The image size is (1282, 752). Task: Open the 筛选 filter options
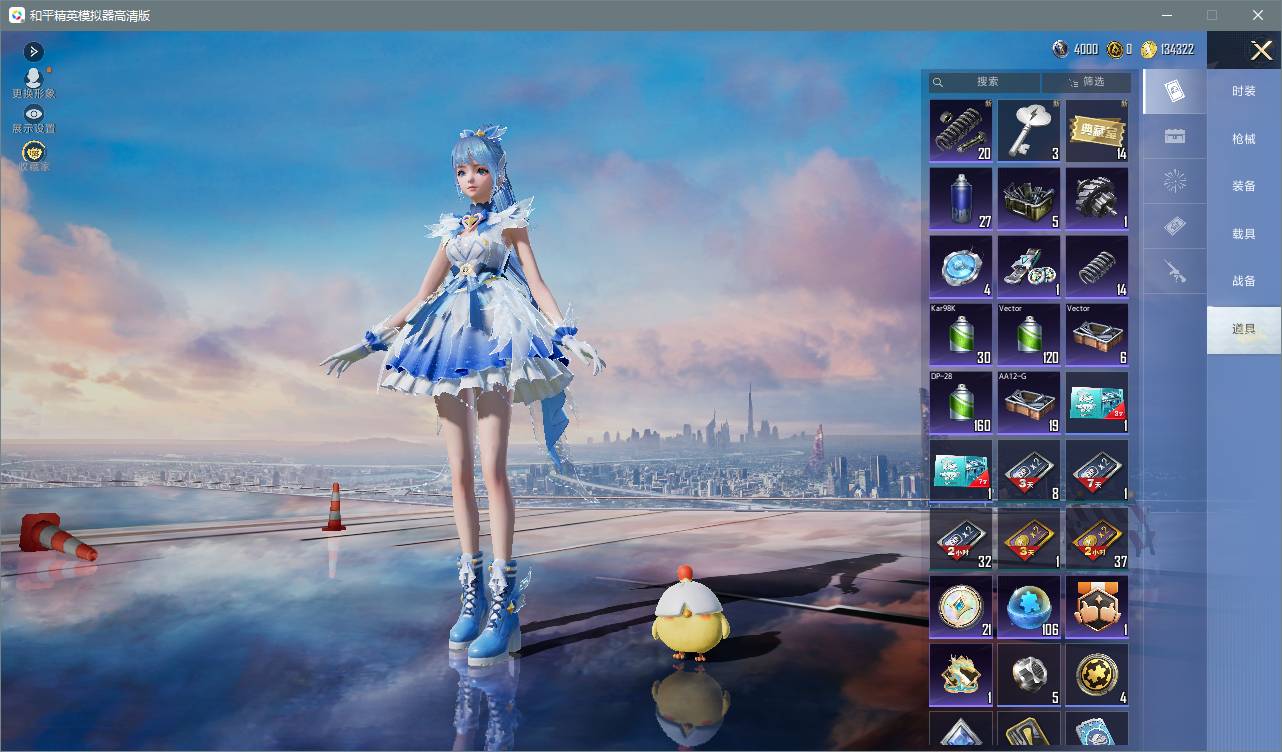coord(1086,82)
